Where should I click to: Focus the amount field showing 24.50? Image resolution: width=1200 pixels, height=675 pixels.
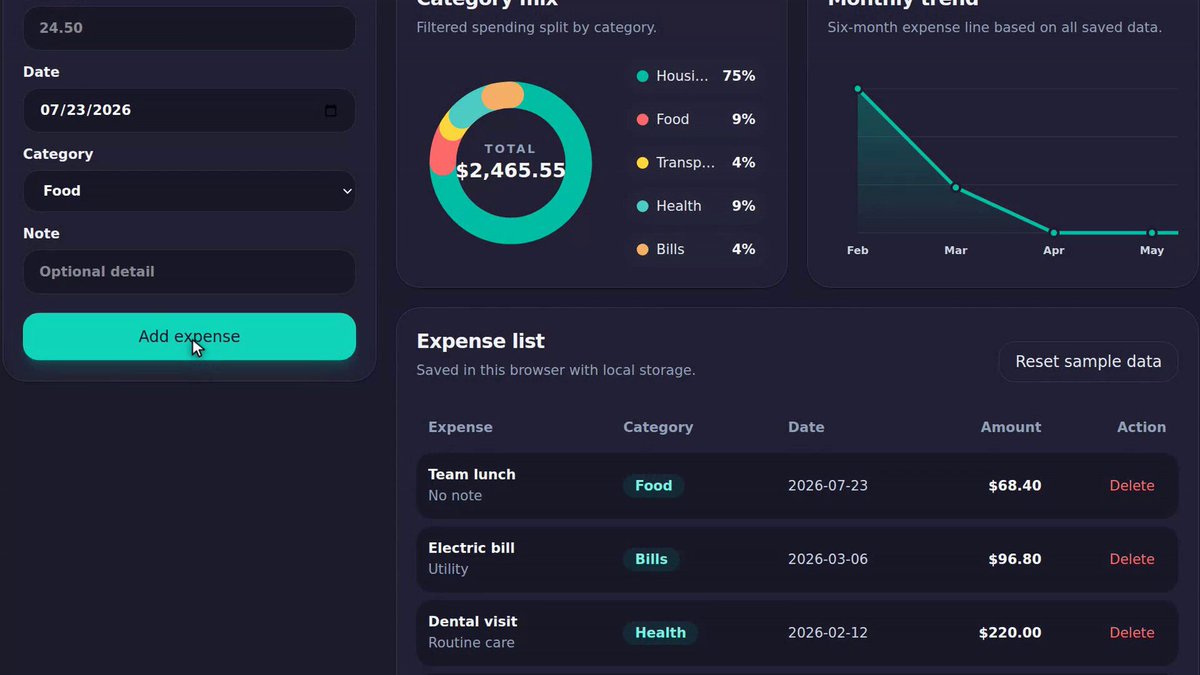pos(189,28)
